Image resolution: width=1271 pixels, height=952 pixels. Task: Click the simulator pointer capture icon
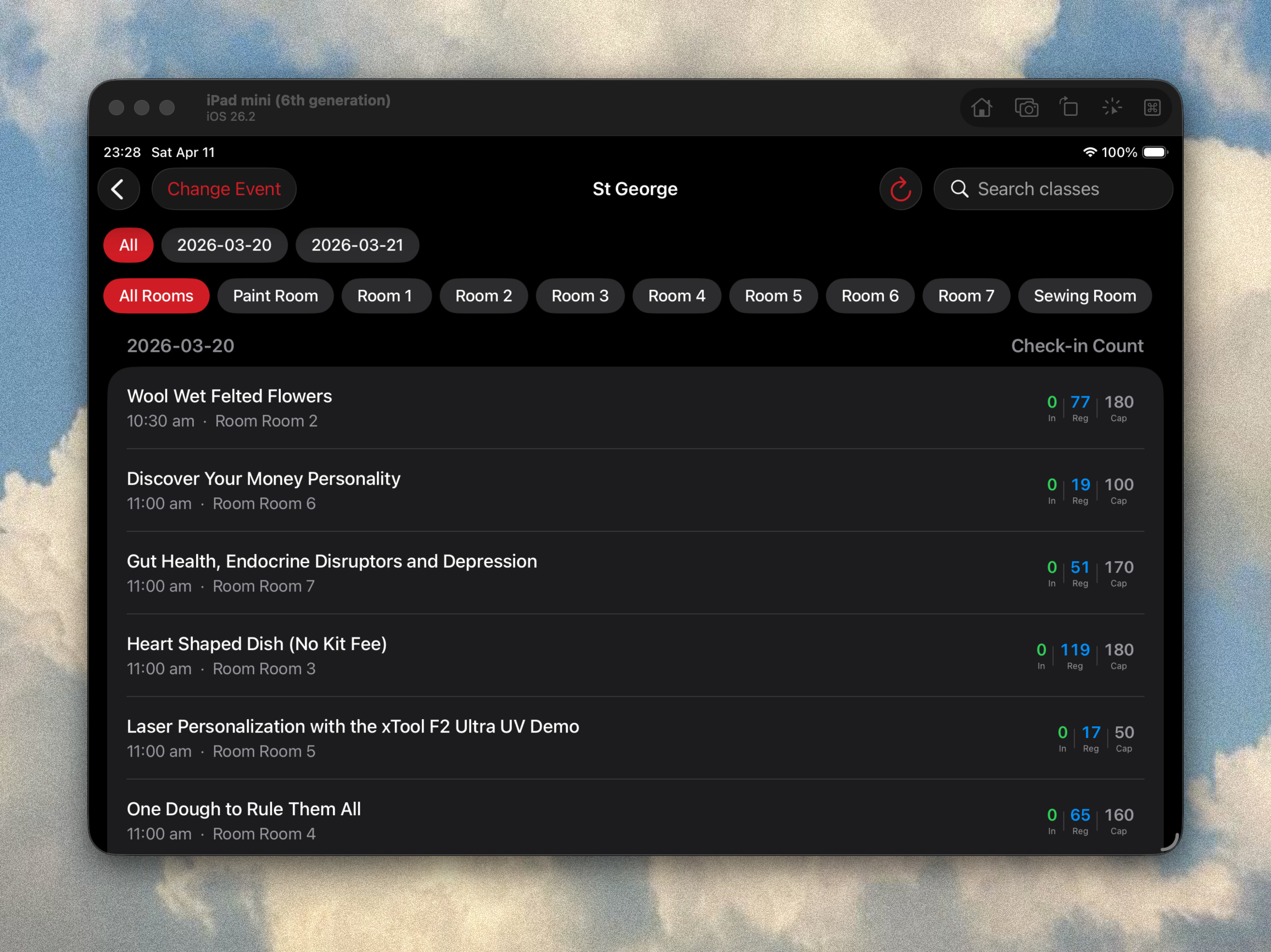1112,108
